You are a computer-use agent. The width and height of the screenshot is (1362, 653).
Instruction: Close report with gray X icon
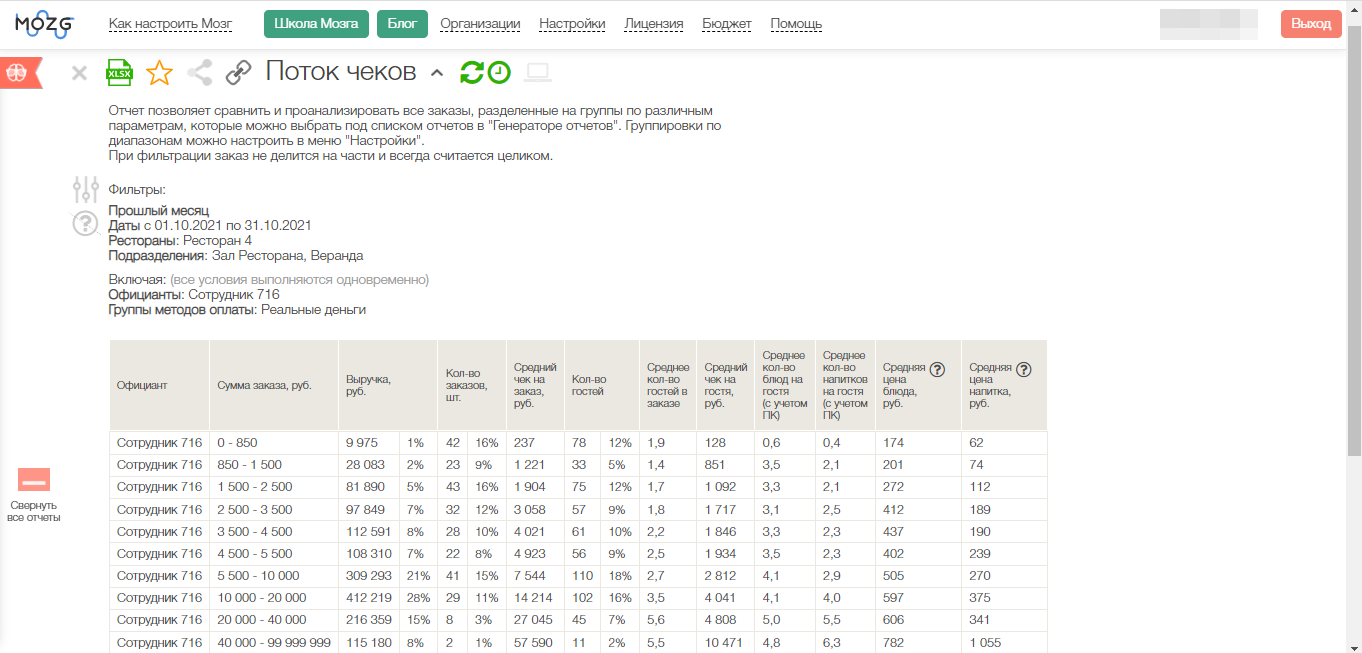(80, 73)
